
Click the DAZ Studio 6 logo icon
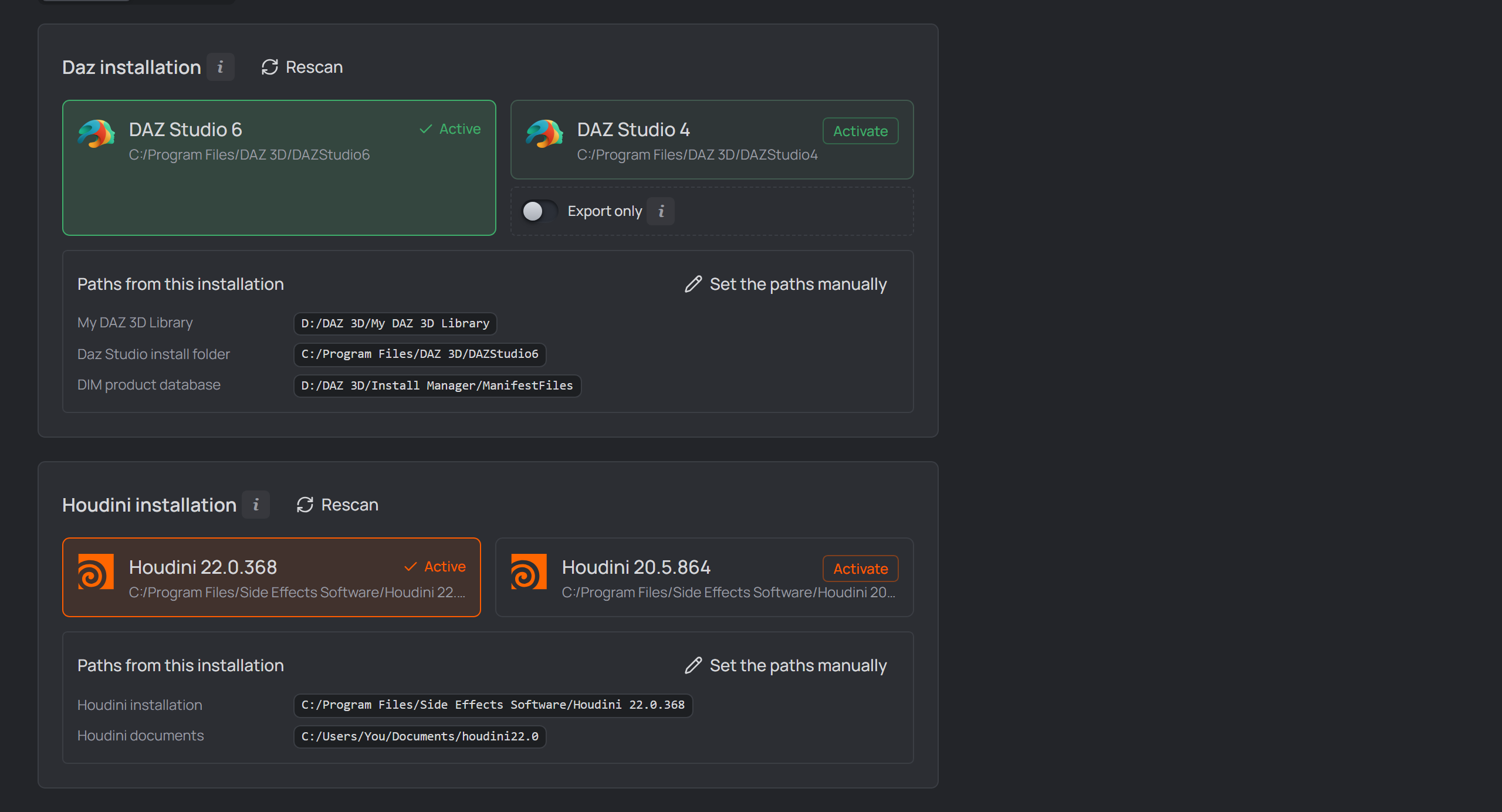click(x=96, y=134)
